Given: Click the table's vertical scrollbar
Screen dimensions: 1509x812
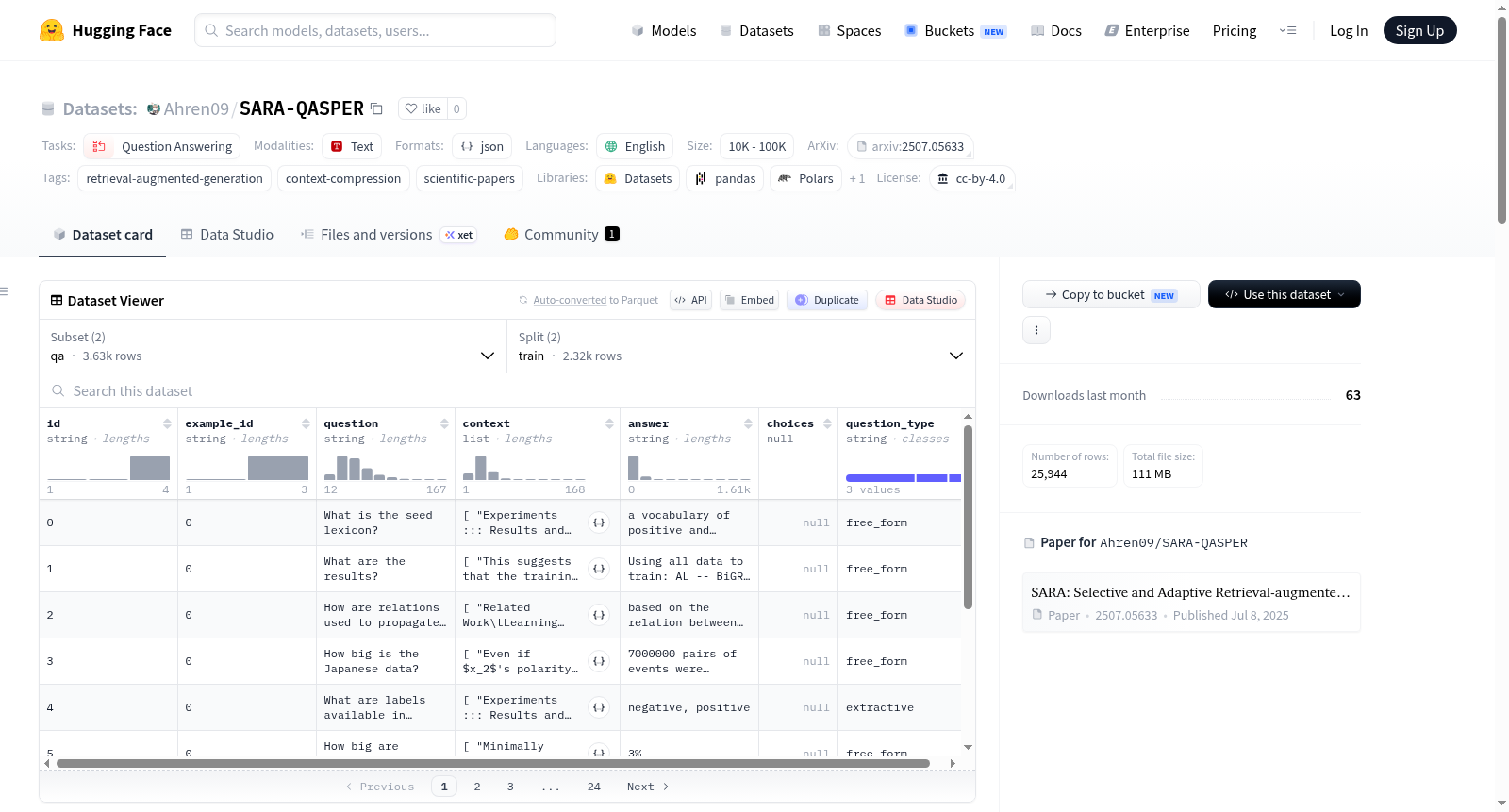Looking at the screenshot, I should point(968,517).
